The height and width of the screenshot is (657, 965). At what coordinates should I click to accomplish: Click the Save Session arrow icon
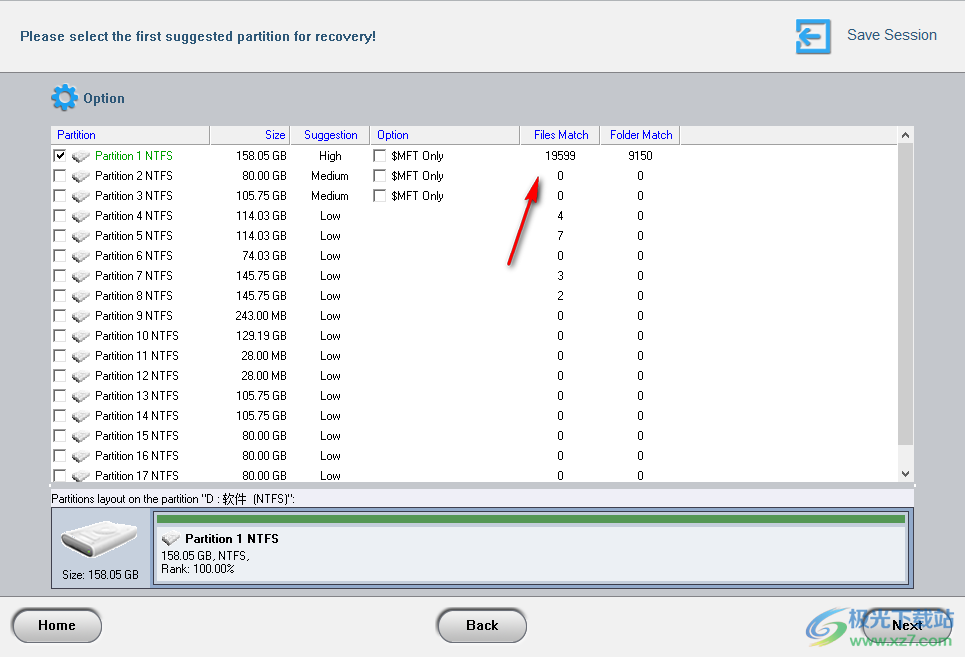[x=813, y=36]
